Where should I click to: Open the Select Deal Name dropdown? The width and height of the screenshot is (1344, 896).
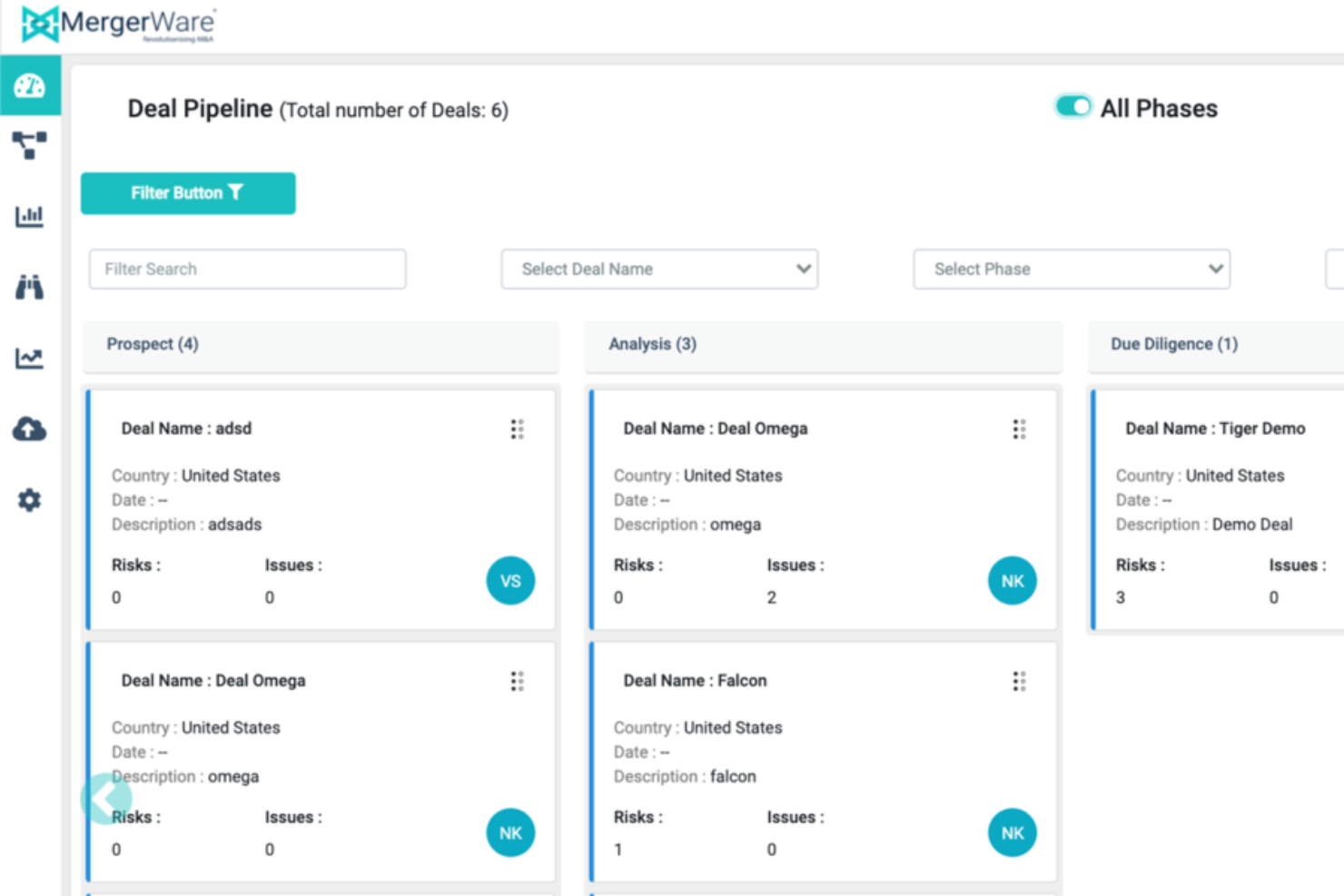[x=659, y=269]
